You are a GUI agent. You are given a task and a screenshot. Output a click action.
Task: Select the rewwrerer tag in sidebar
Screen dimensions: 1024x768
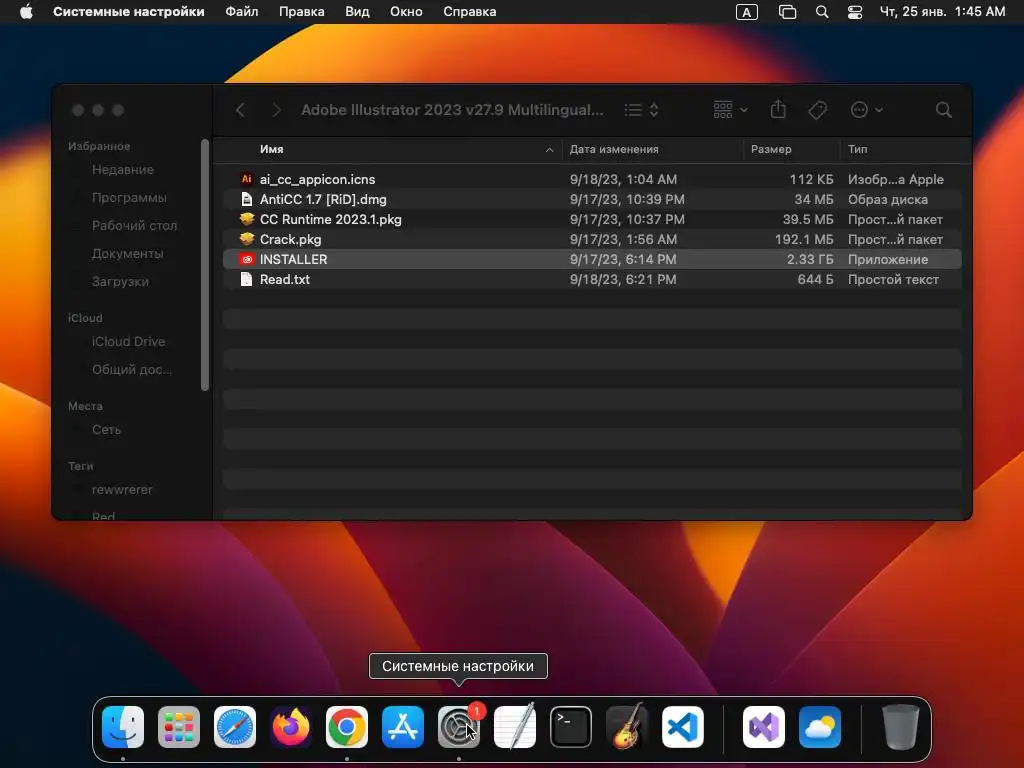(x=122, y=490)
